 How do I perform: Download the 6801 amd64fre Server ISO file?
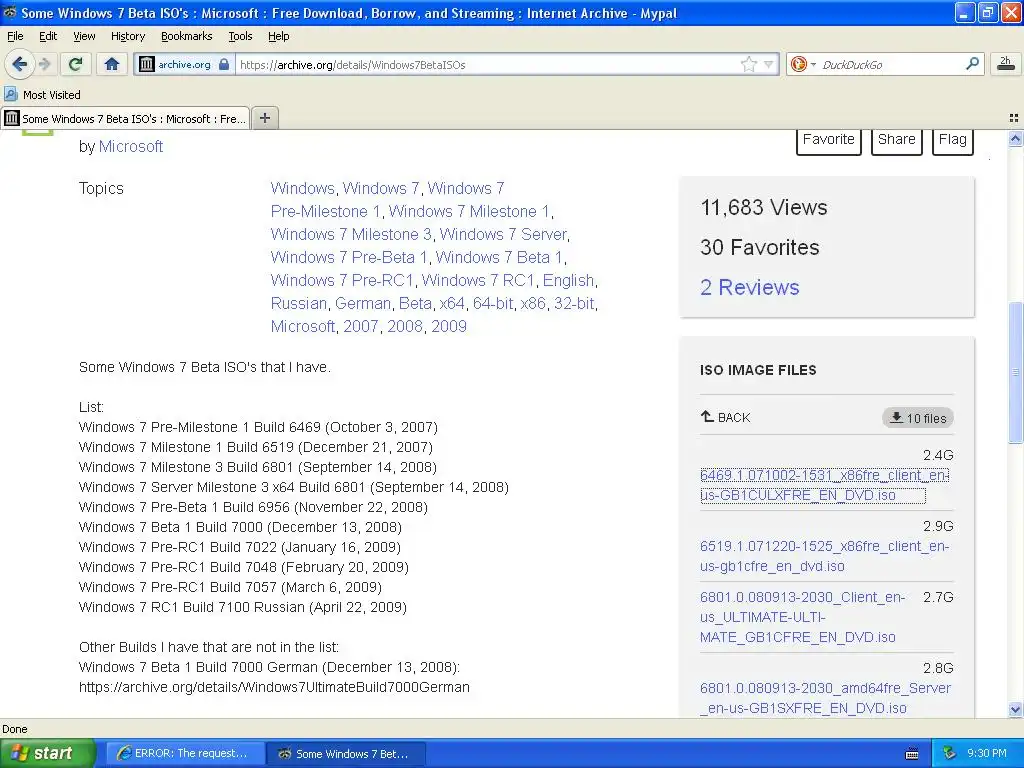pyautogui.click(x=825, y=698)
